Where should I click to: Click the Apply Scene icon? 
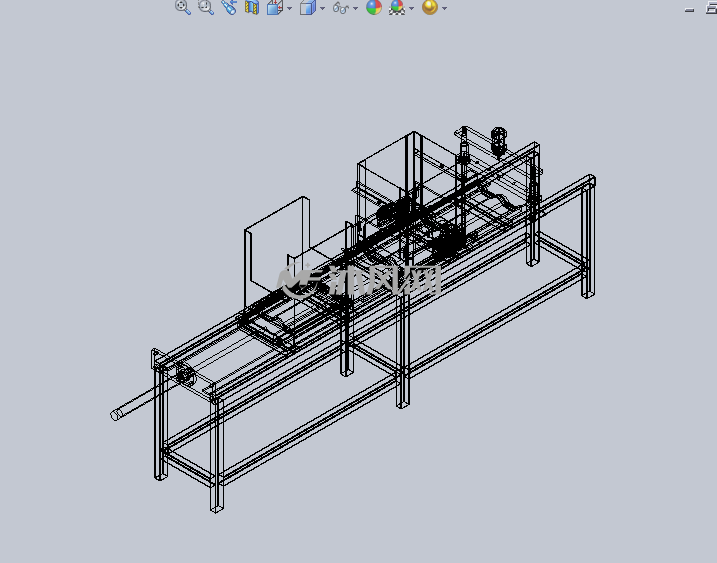tap(397, 7)
